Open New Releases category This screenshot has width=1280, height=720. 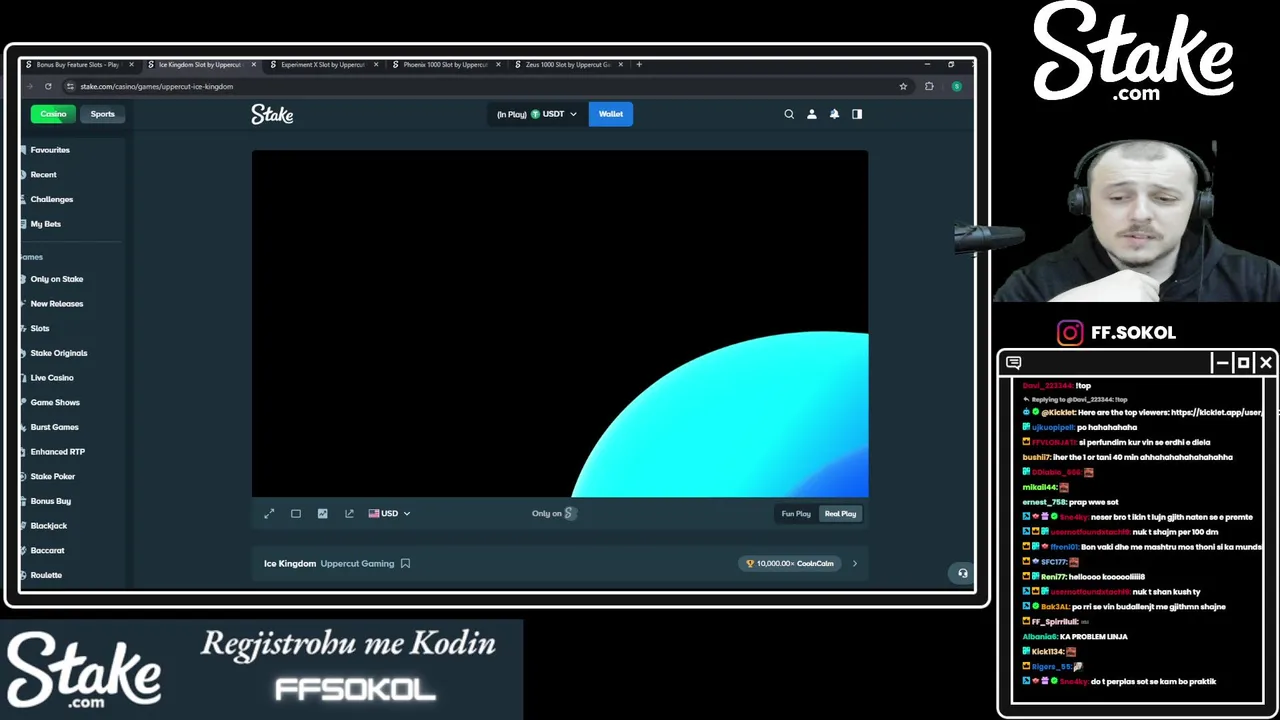pyautogui.click(x=56, y=304)
